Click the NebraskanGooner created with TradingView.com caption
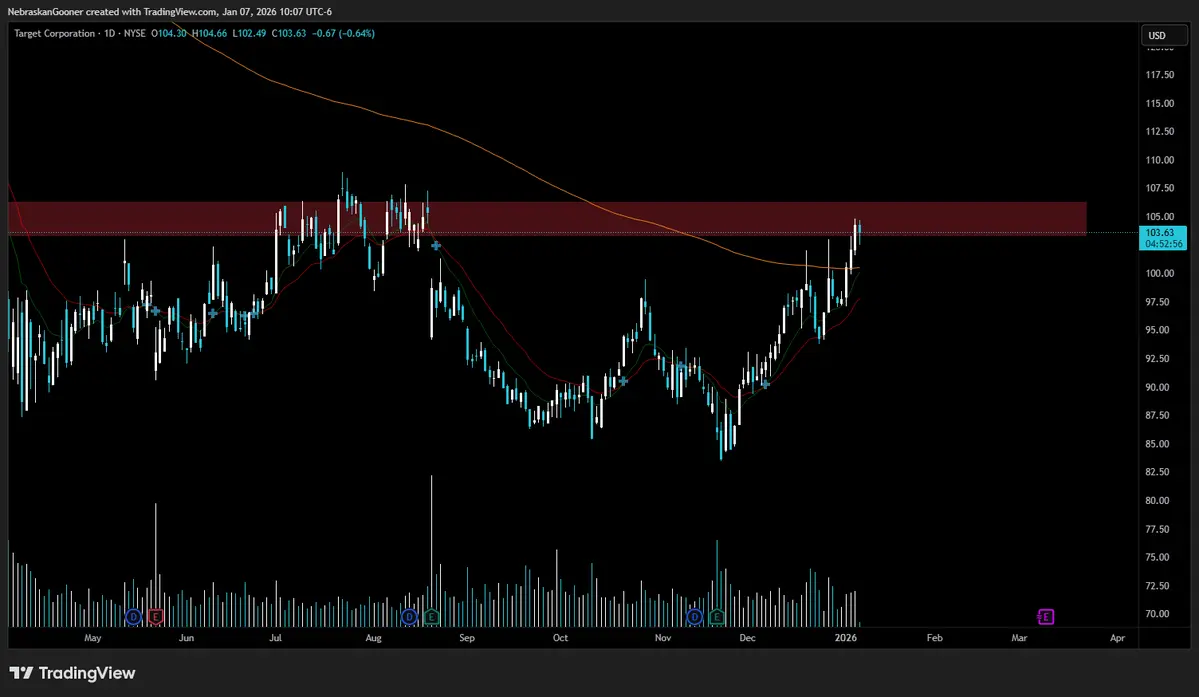This screenshot has height=697, width=1199. click(x=170, y=11)
